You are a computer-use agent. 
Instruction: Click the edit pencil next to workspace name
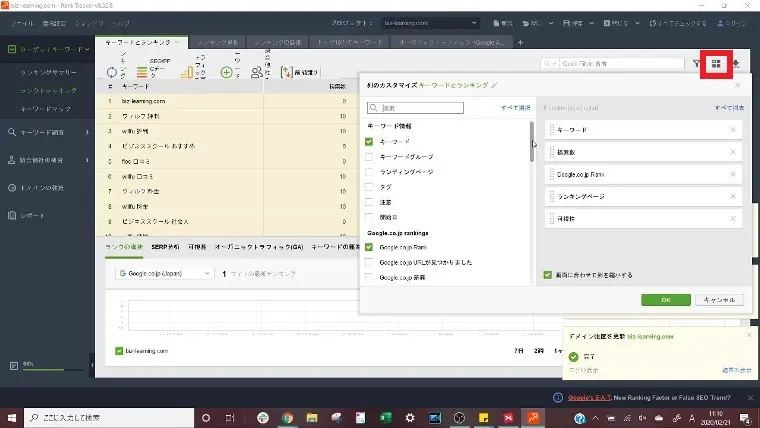tap(493, 87)
